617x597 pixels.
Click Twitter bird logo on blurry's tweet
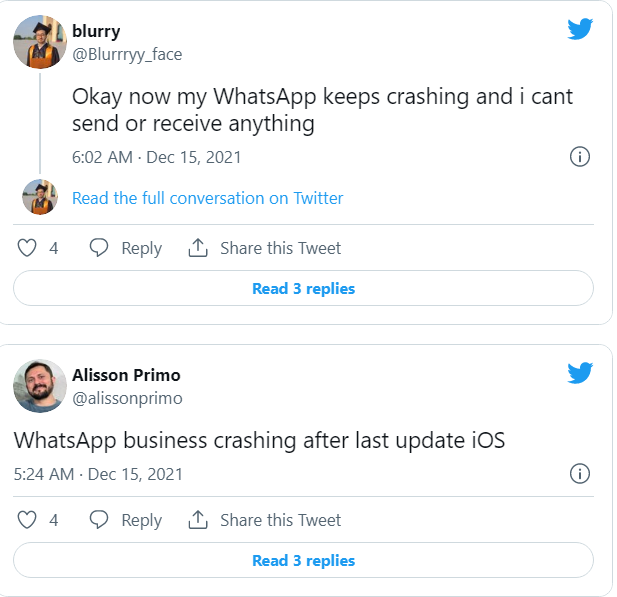coord(580,29)
